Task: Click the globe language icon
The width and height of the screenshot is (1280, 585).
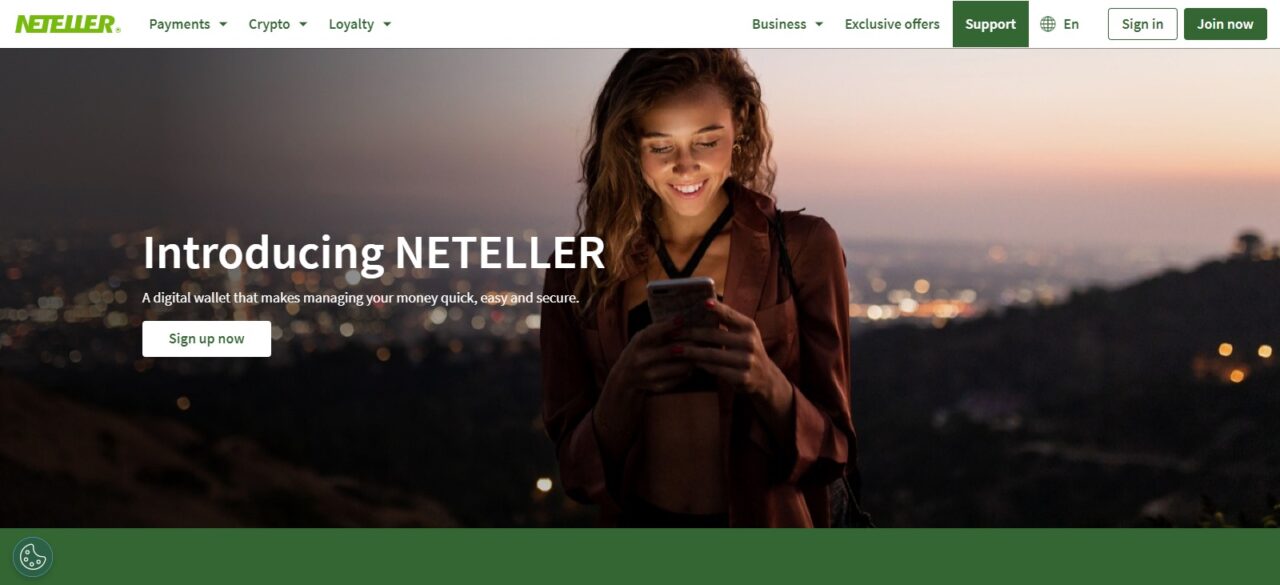Action: (1048, 24)
